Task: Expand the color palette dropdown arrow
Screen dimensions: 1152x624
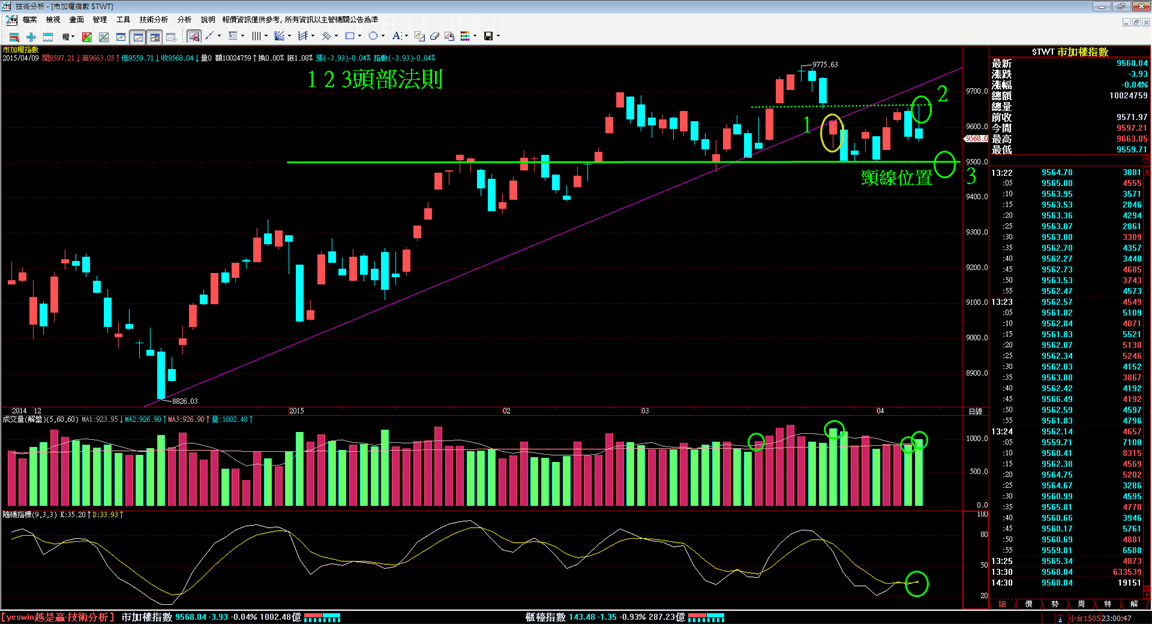Action: pos(475,36)
